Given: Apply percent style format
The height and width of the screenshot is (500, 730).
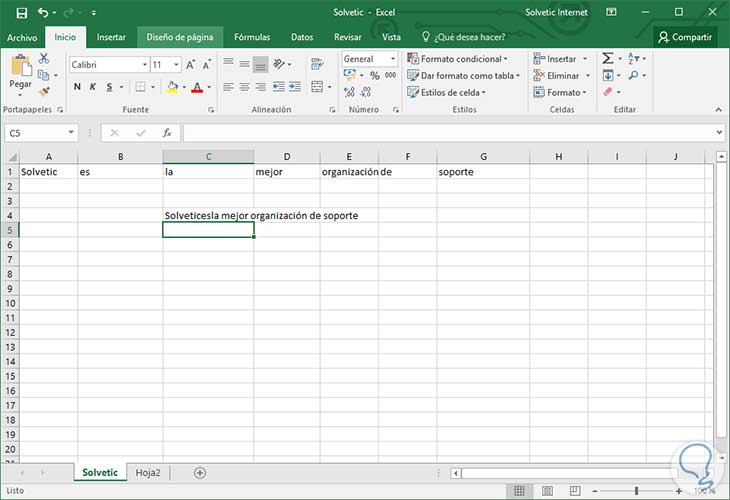Looking at the screenshot, I should pyautogui.click(x=375, y=75).
